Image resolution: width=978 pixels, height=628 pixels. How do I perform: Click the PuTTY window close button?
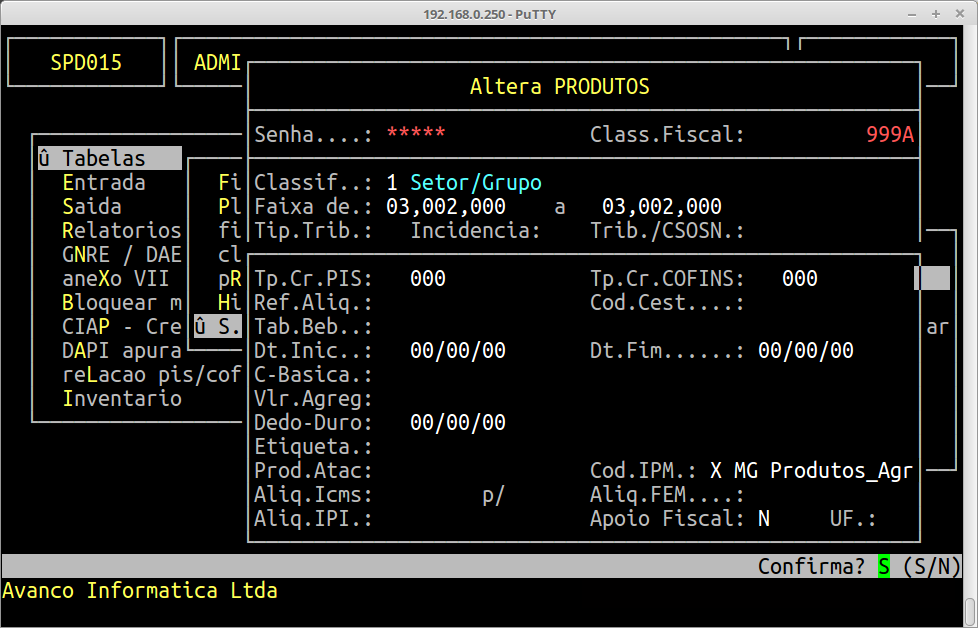click(x=960, y=14)
